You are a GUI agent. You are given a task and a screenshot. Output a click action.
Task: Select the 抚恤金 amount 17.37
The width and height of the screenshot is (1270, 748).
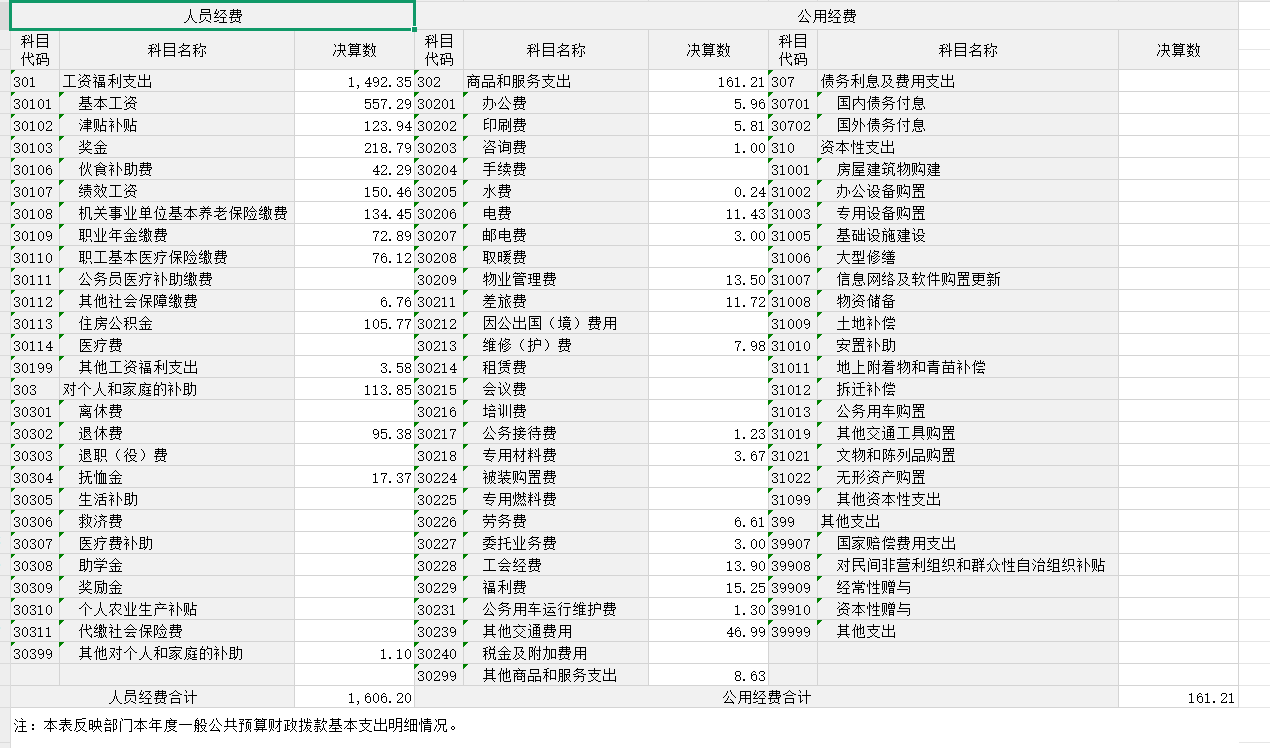[x=354, y=478]
